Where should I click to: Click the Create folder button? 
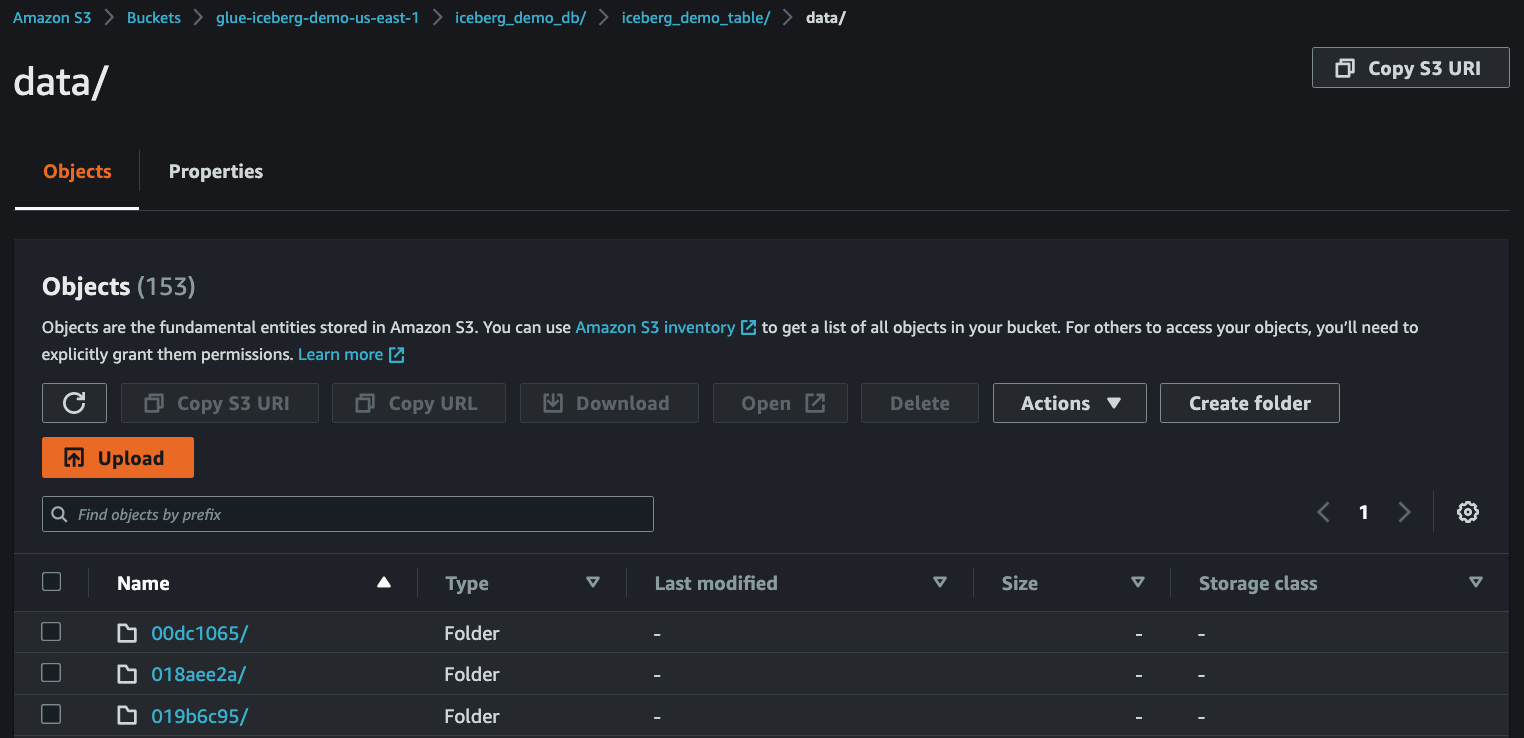click(1249, 403)
